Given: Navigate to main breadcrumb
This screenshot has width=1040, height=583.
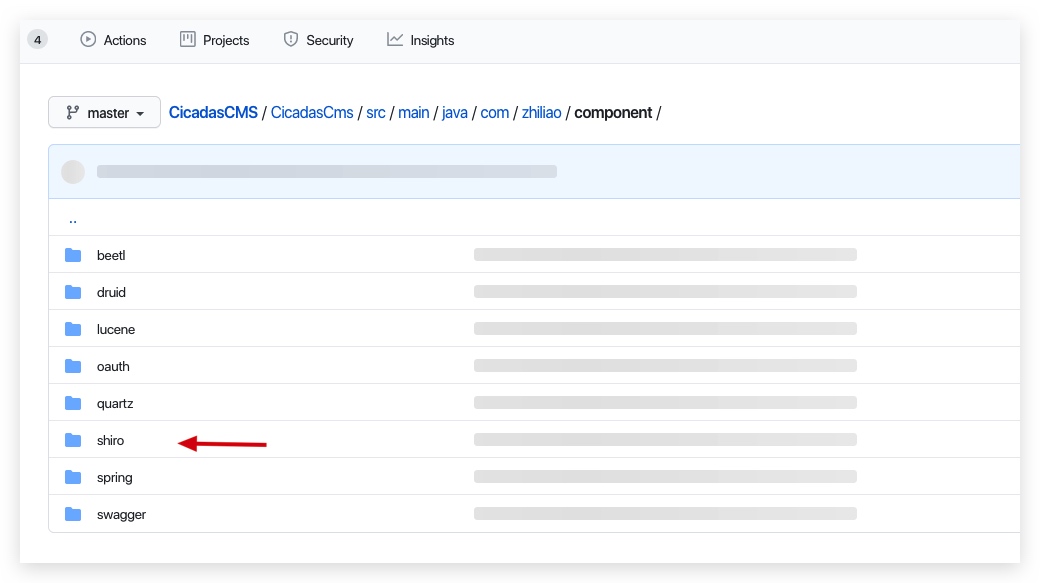Looking at the screenshot, I should click(x=413, y=113).
